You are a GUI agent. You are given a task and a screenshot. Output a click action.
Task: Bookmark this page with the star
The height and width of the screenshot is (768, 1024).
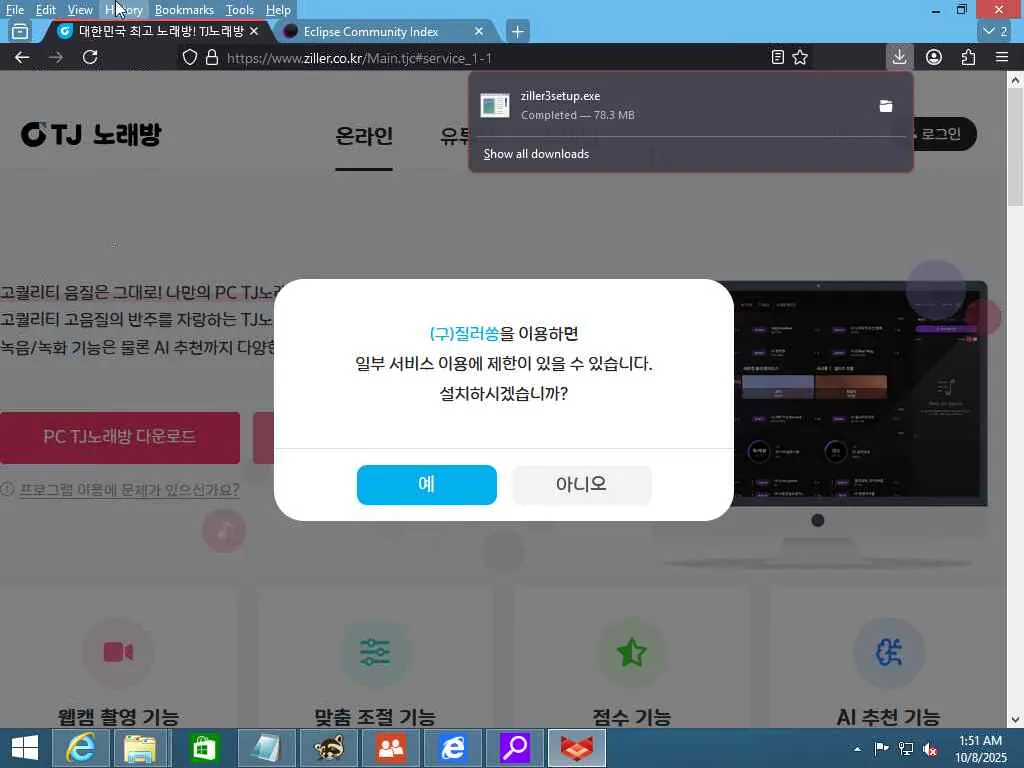(800, 57)
